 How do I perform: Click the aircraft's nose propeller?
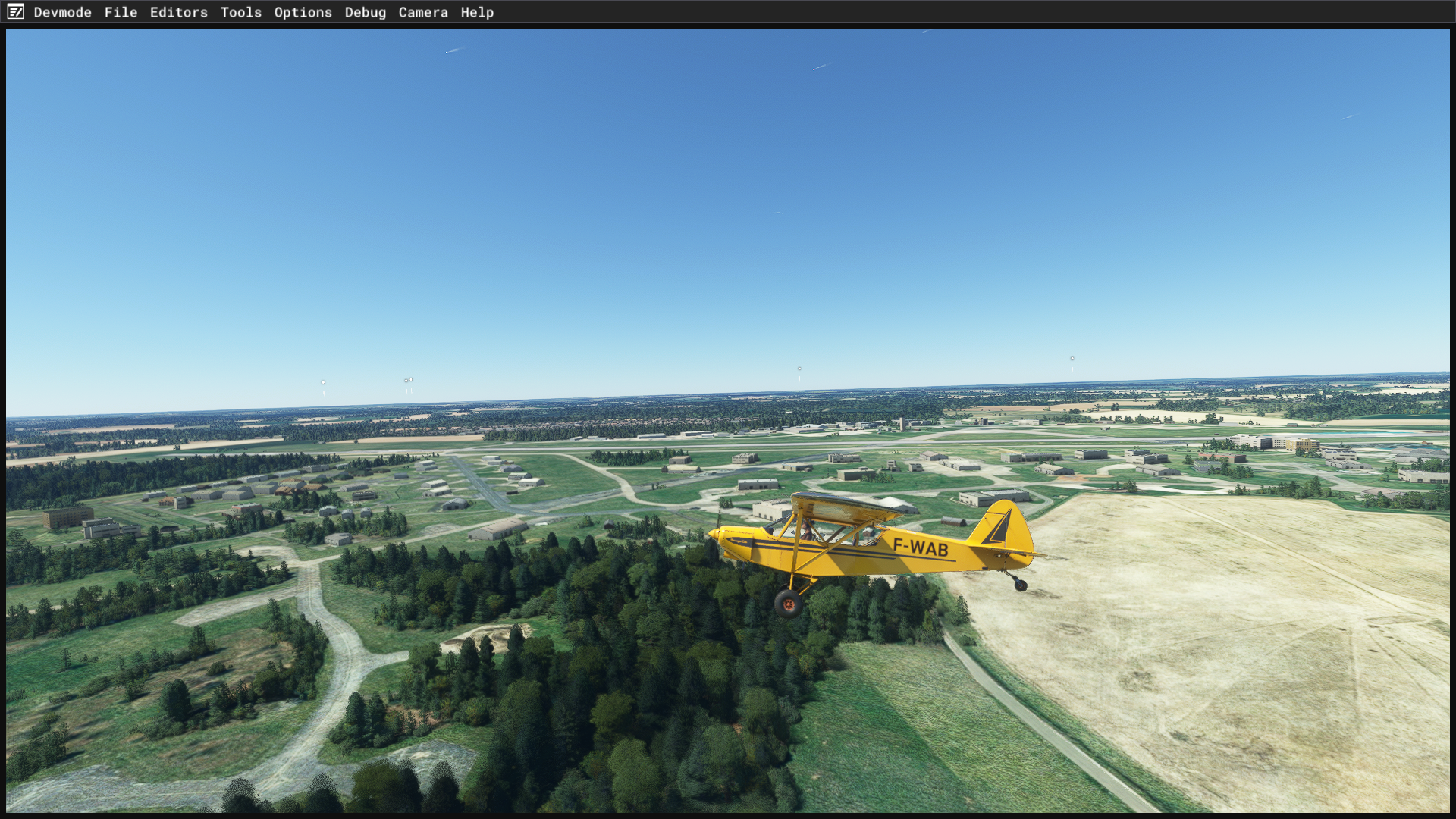pos(713,533)
